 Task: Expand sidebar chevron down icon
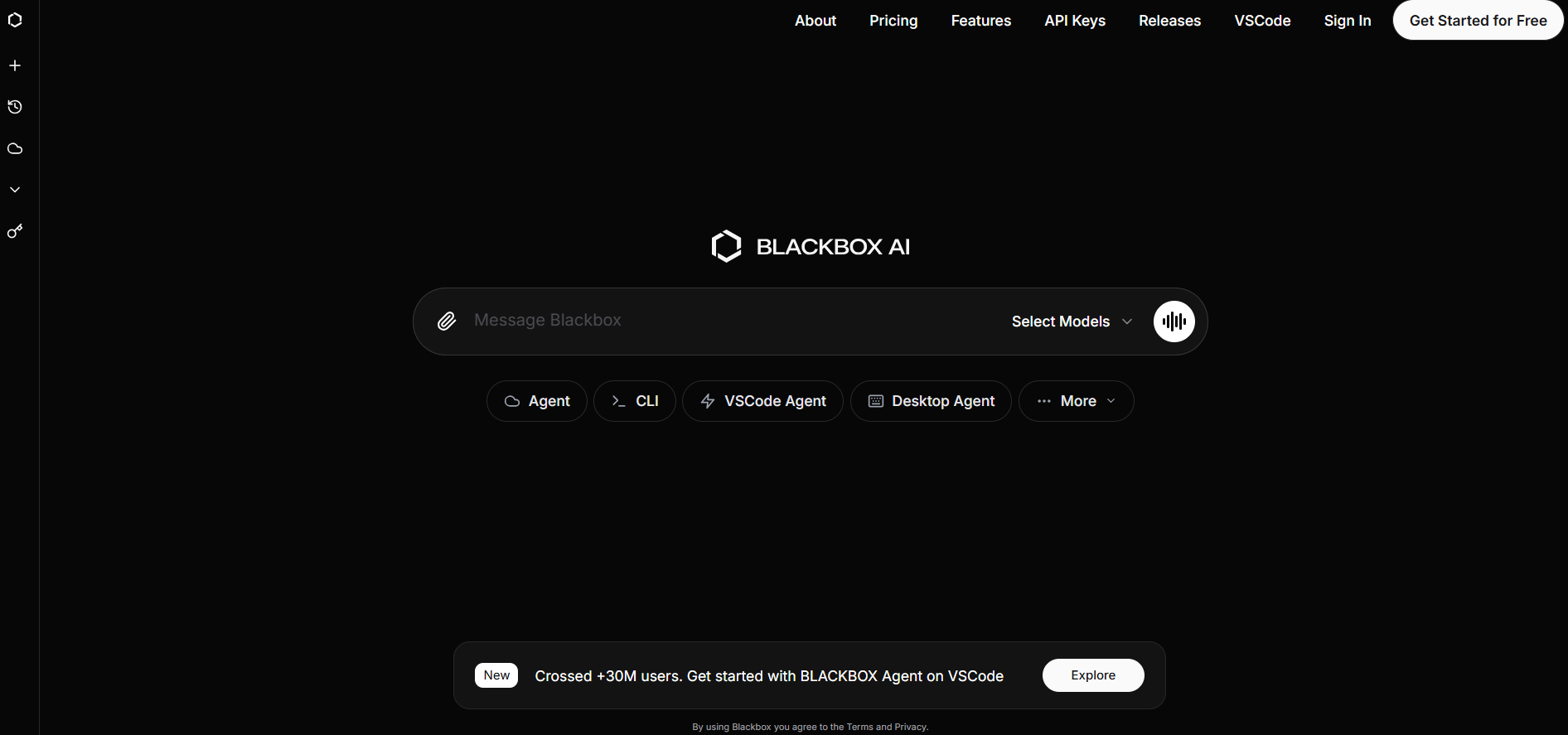[15, 190]
